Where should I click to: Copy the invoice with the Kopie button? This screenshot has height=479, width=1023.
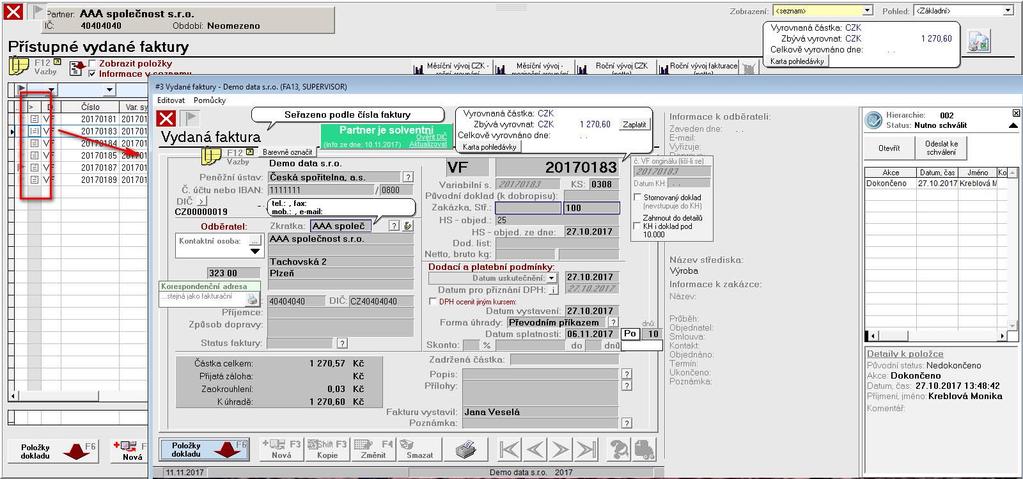click(x=327, y=450)
